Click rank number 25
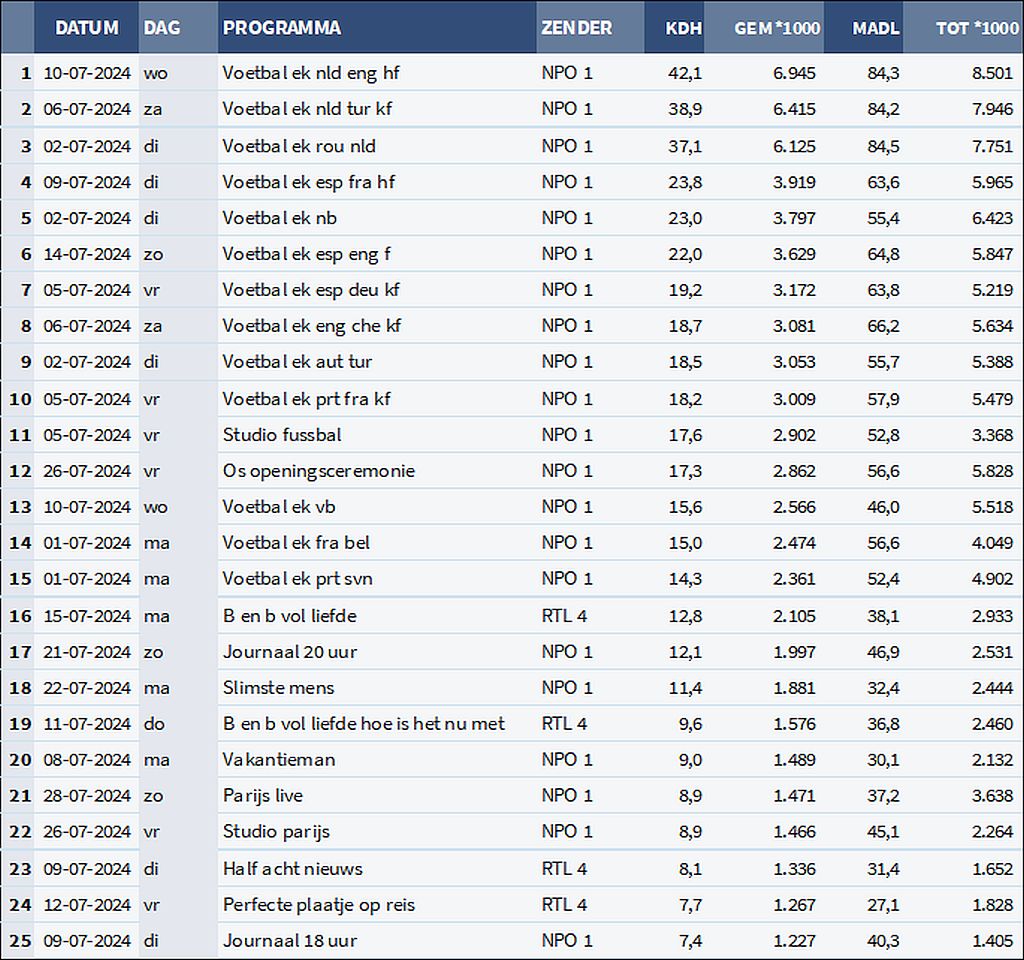This screenshot has width=1024, height=960. pos(20,940)
